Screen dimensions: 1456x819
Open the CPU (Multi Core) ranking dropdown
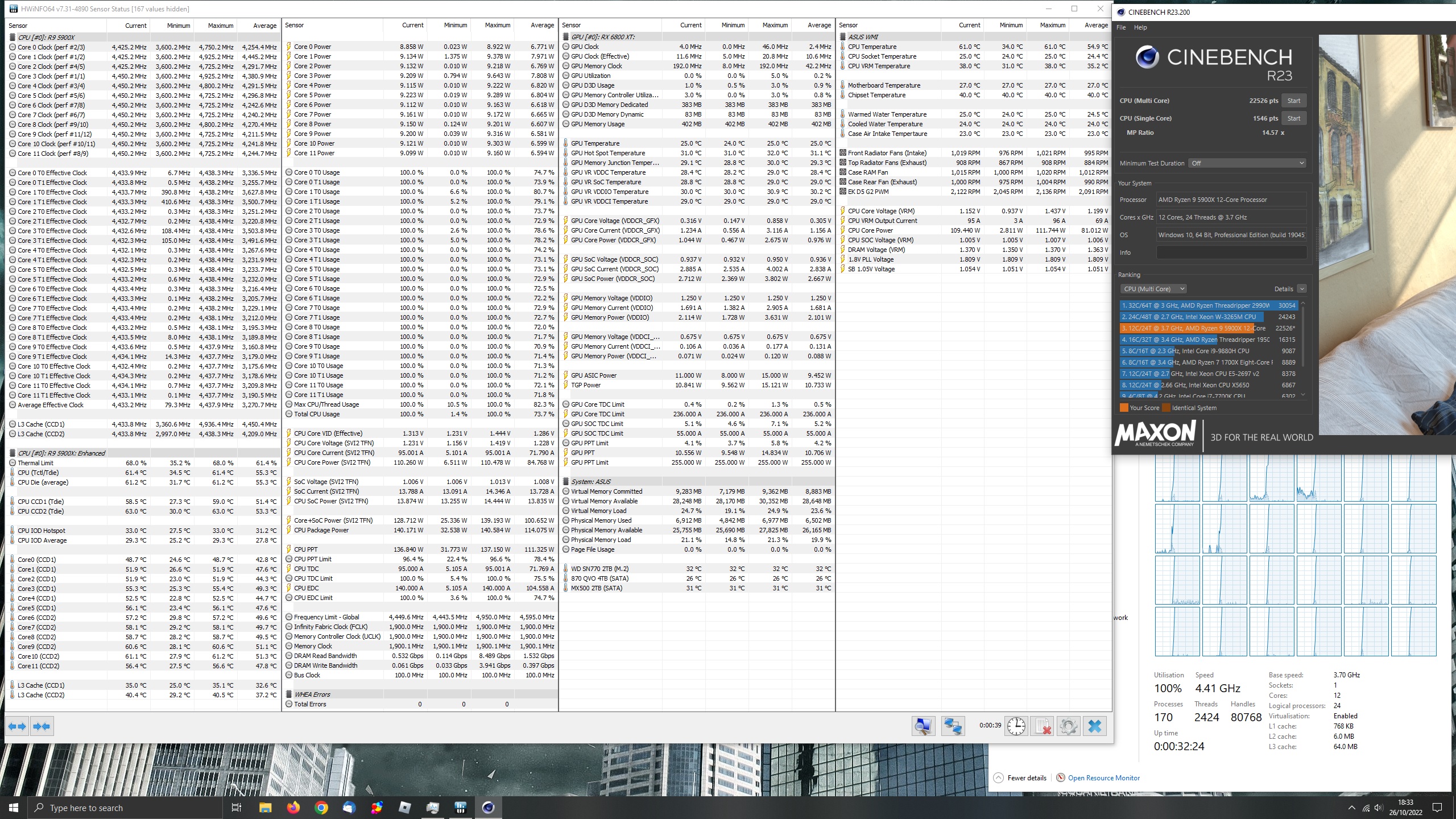[x=1153, y=289]
